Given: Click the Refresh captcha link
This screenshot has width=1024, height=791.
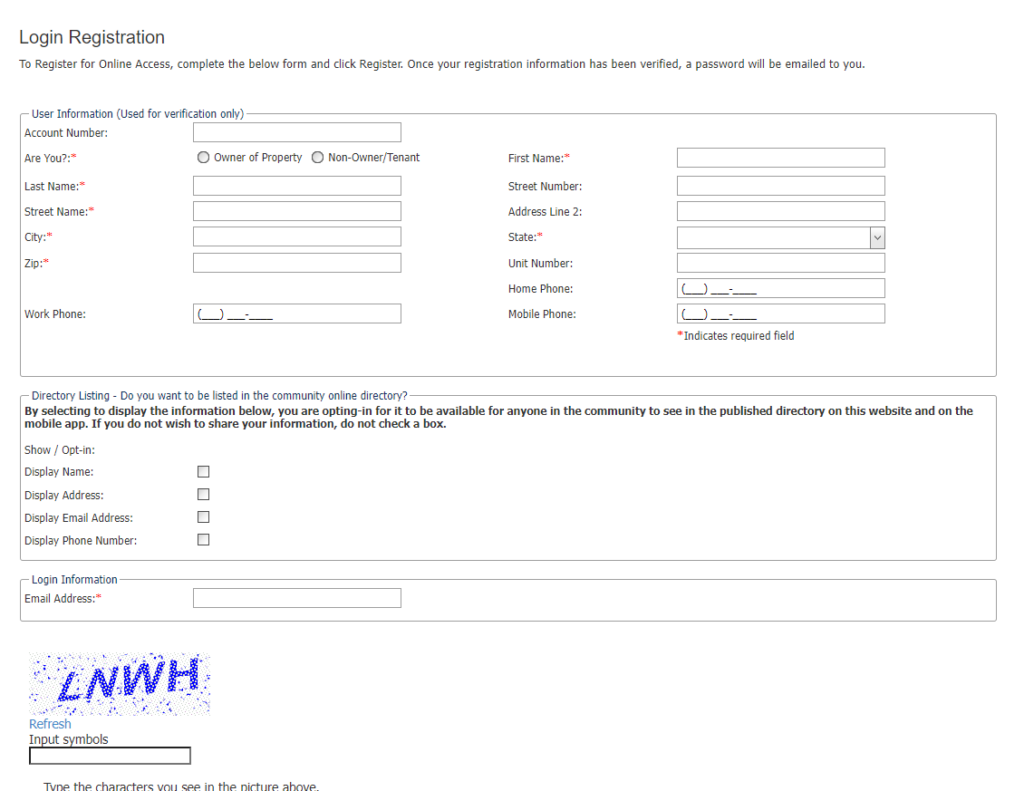Looking at the screenshot, I should pyautogui.click(x=50, y=724).
